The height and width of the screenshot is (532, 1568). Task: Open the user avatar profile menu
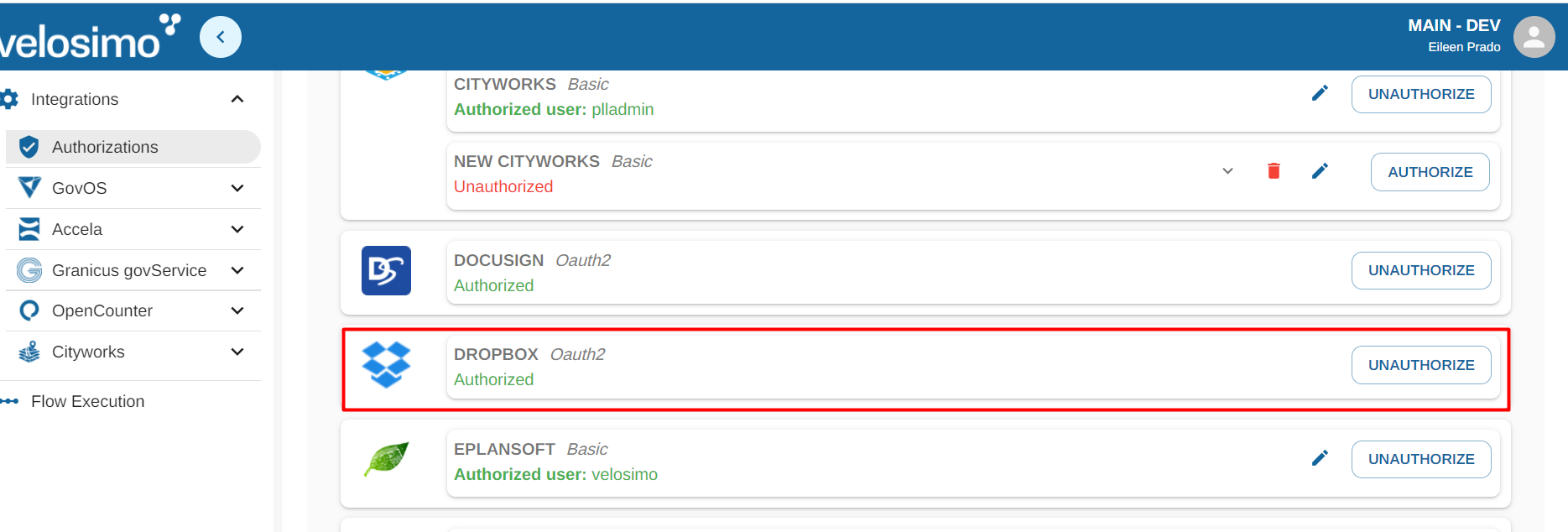(1534, 37)
